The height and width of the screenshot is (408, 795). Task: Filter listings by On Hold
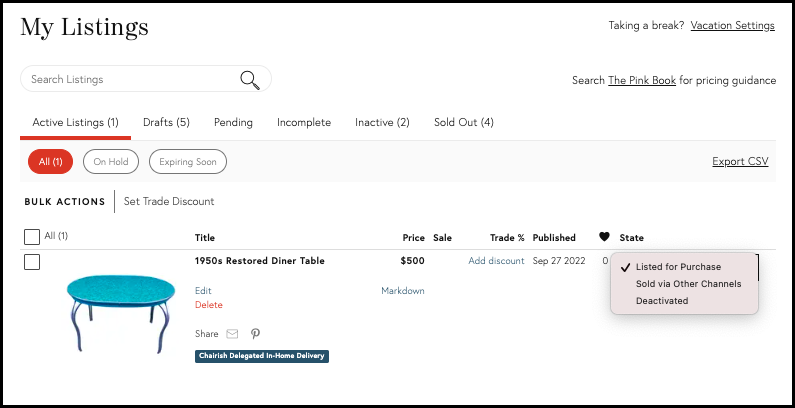(111, 162)
